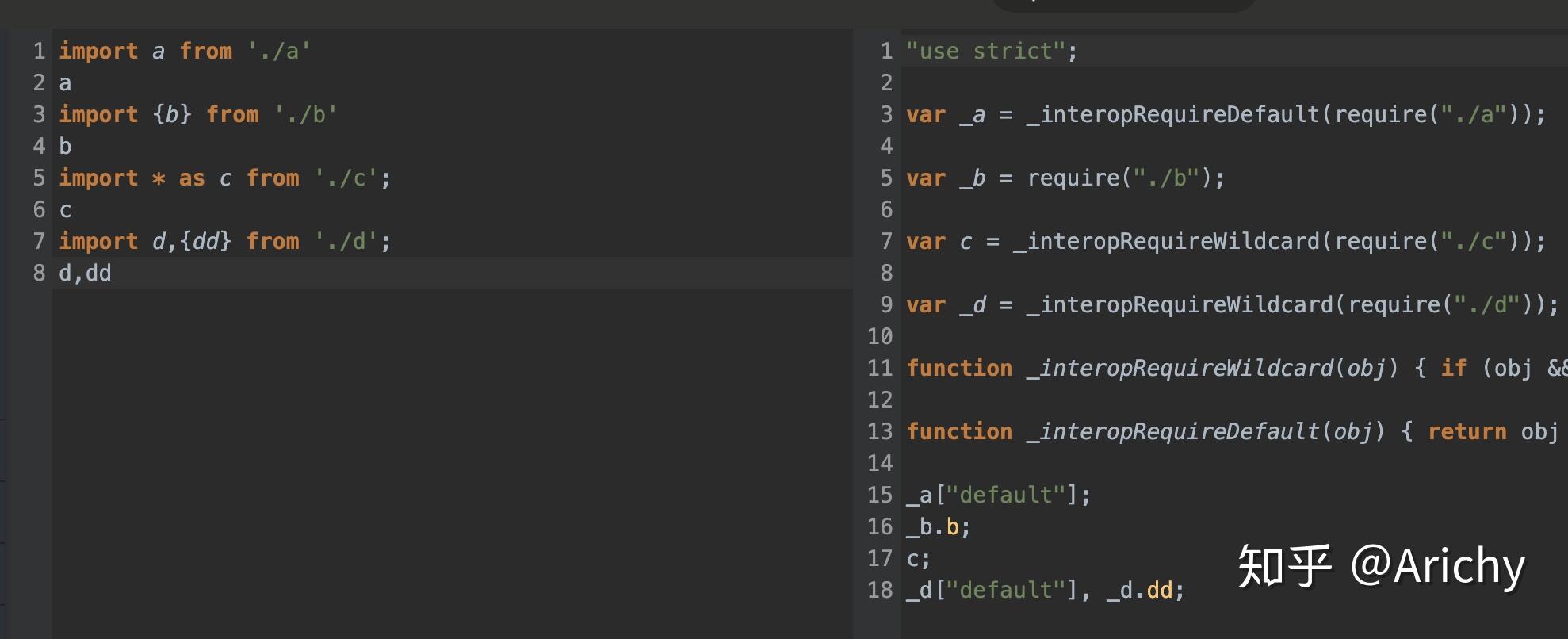
Task: Click line number 1 in left editor
Action: 39,51
